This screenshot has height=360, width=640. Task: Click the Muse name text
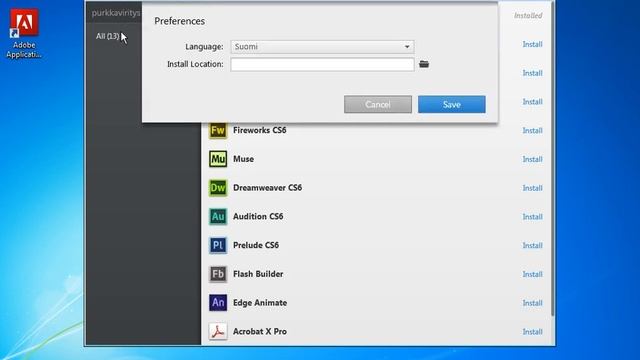pos(243,159)
